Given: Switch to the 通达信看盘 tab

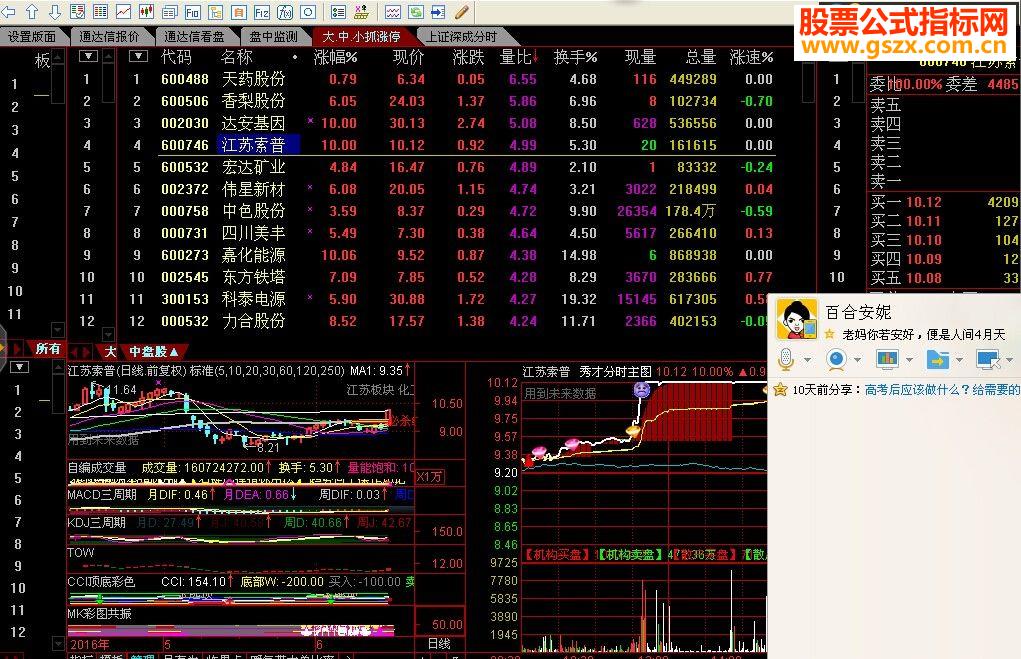Looking at the screenshot, I should tap(193, 36).
